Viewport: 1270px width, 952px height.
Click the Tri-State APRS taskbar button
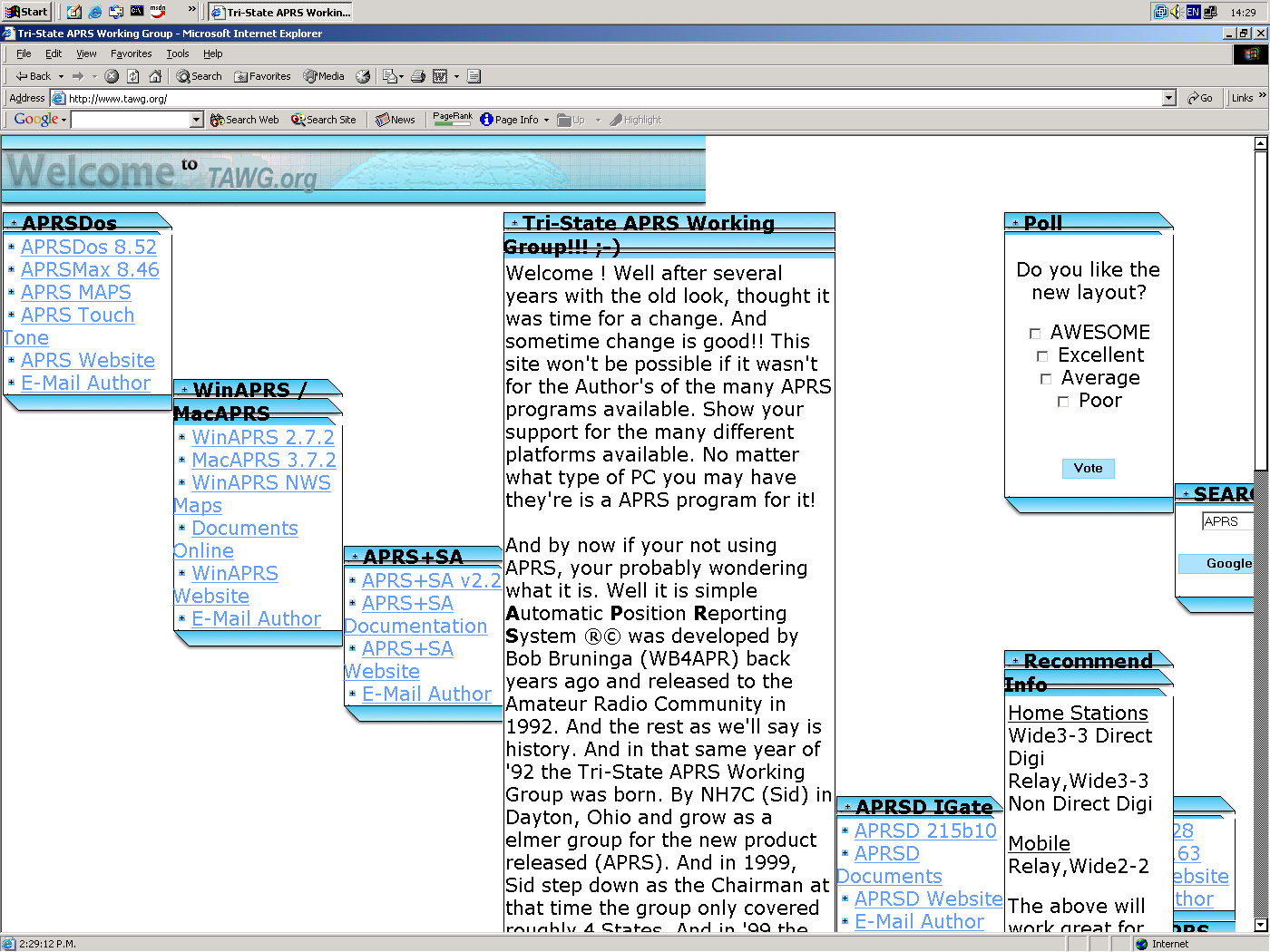(280, 12)
